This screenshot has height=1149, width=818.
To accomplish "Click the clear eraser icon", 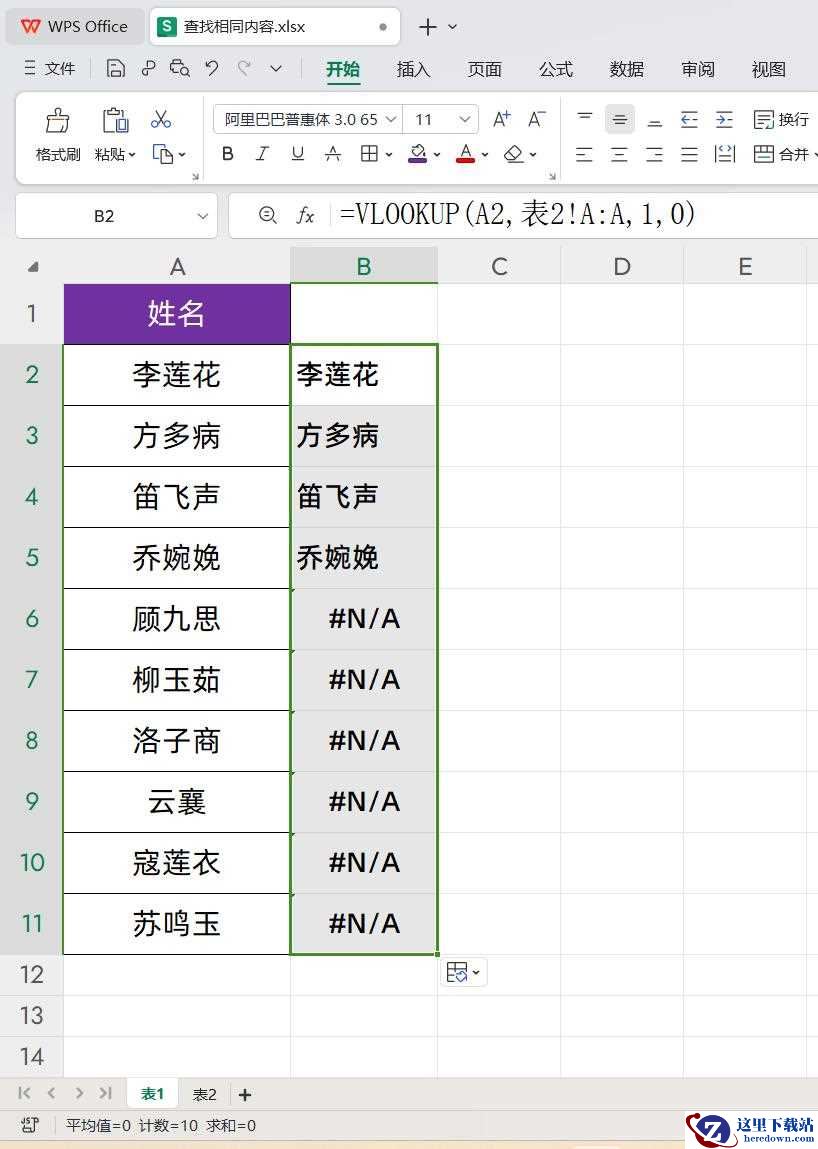I will click(514, 154).
